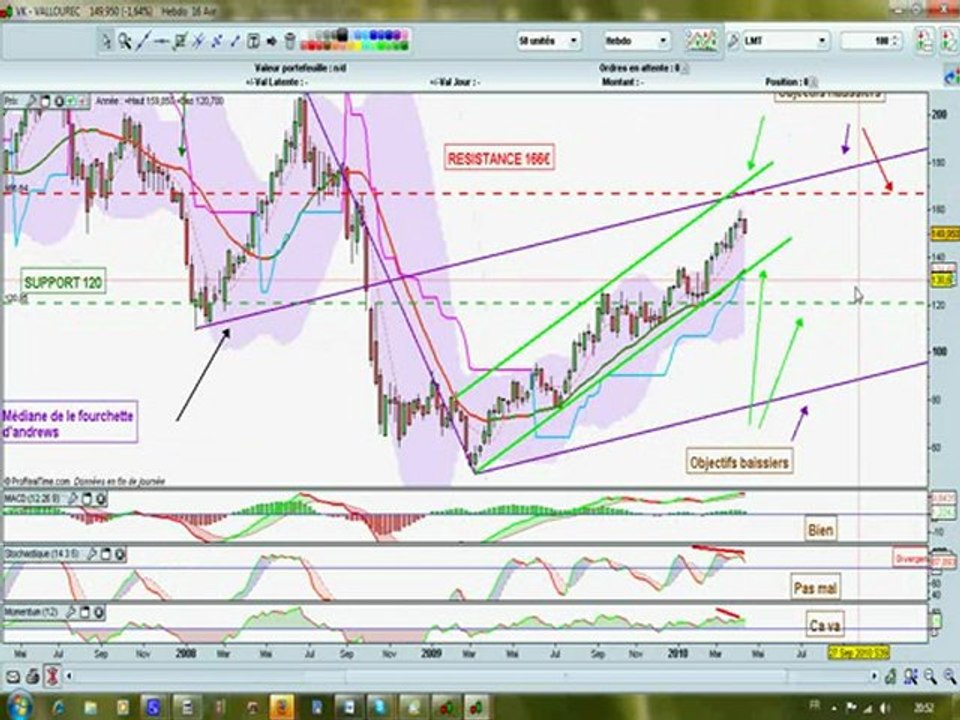Toggle the MACD panel window icon
960x720 pixels.
87,499
